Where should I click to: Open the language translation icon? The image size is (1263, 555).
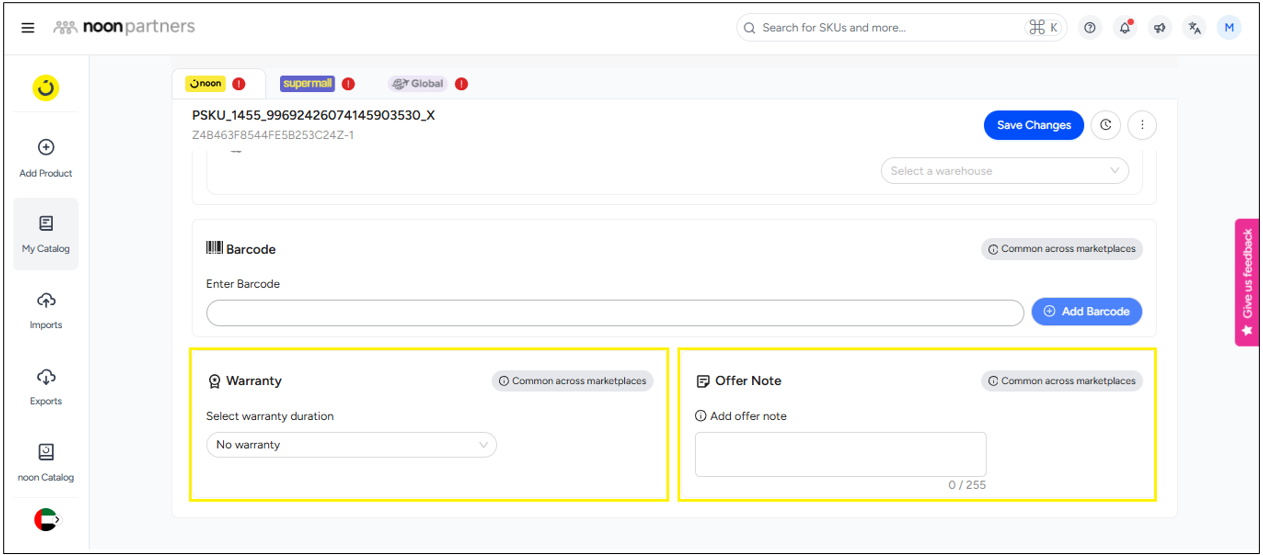[x=1194, y=28]
